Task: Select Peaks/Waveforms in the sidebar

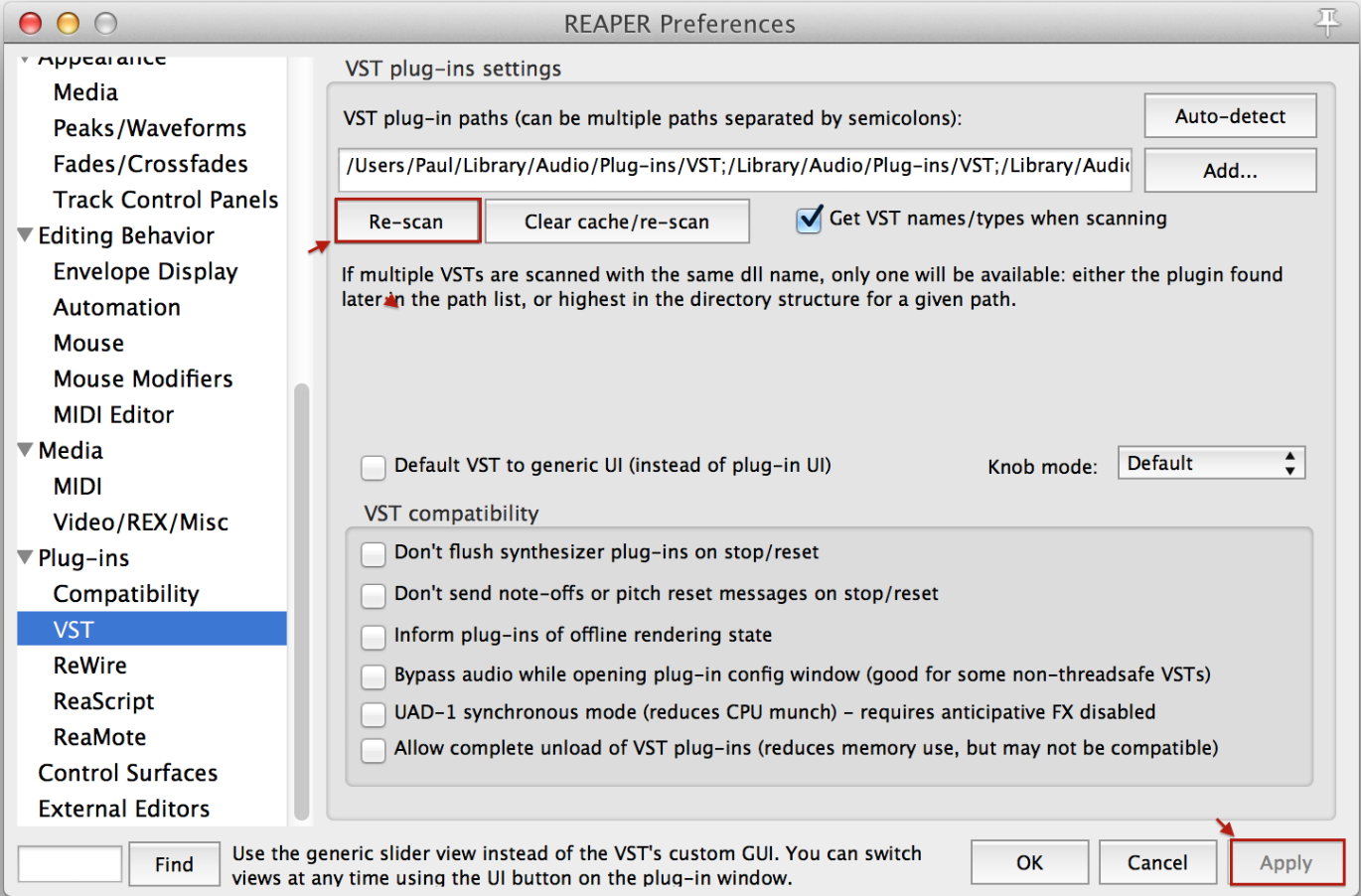Action: click(150, 128)
